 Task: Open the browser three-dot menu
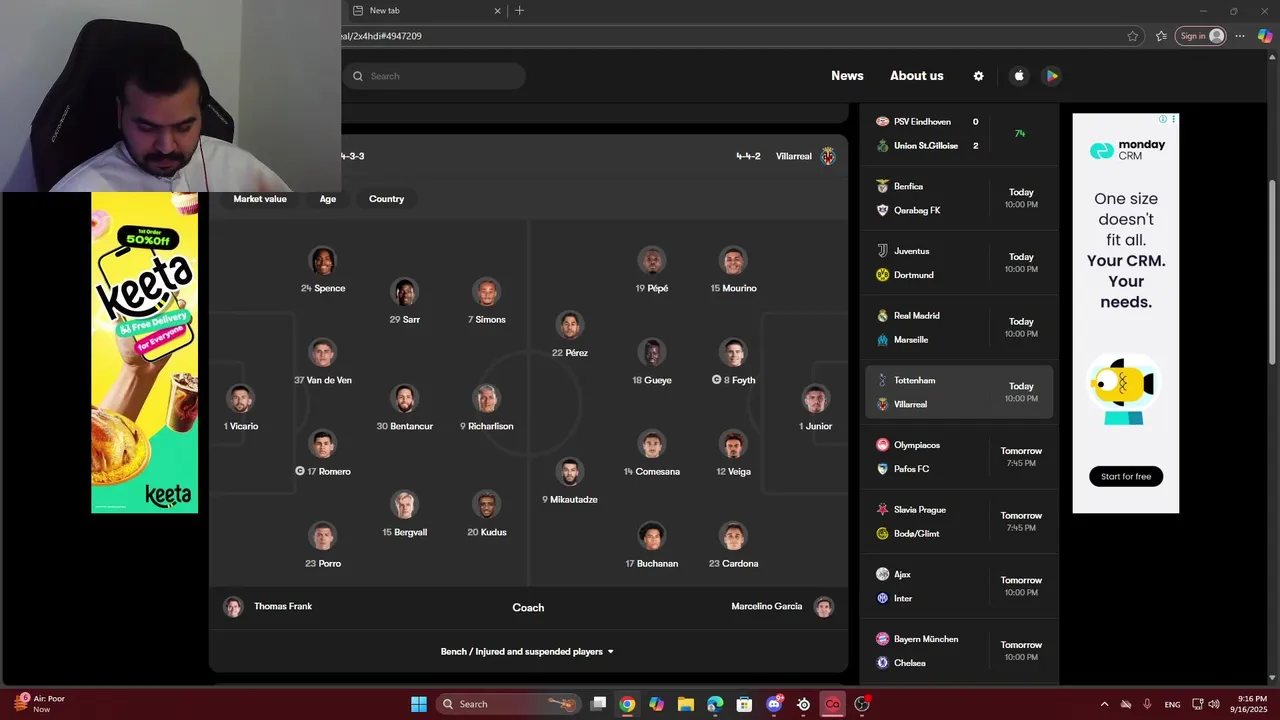(x=1240, y=36)
